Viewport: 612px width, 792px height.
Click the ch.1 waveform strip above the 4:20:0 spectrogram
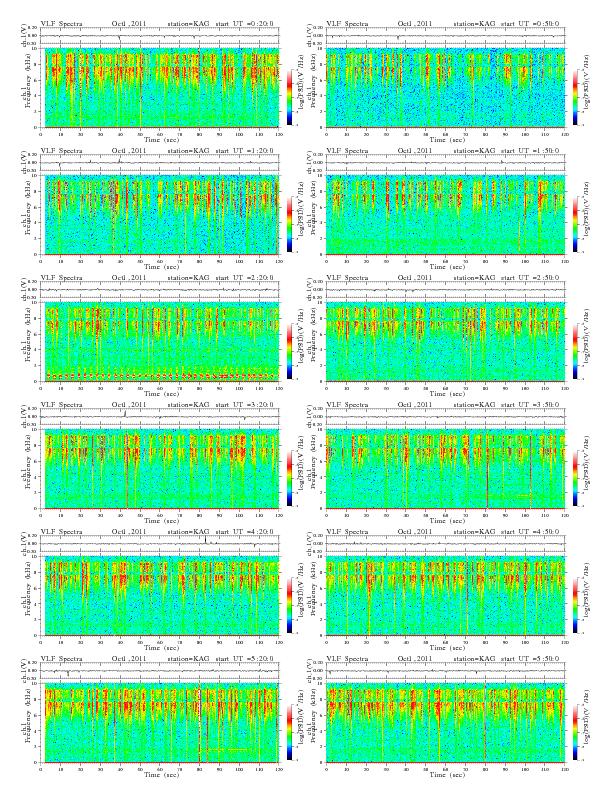pos(160,544)
